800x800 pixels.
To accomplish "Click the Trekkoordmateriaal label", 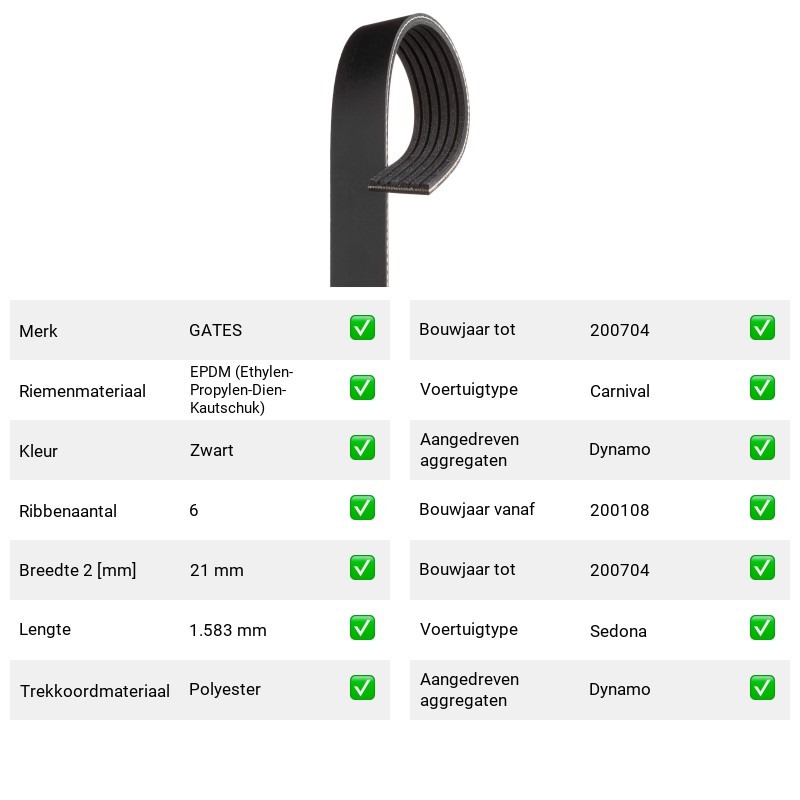I will (94, 691).
